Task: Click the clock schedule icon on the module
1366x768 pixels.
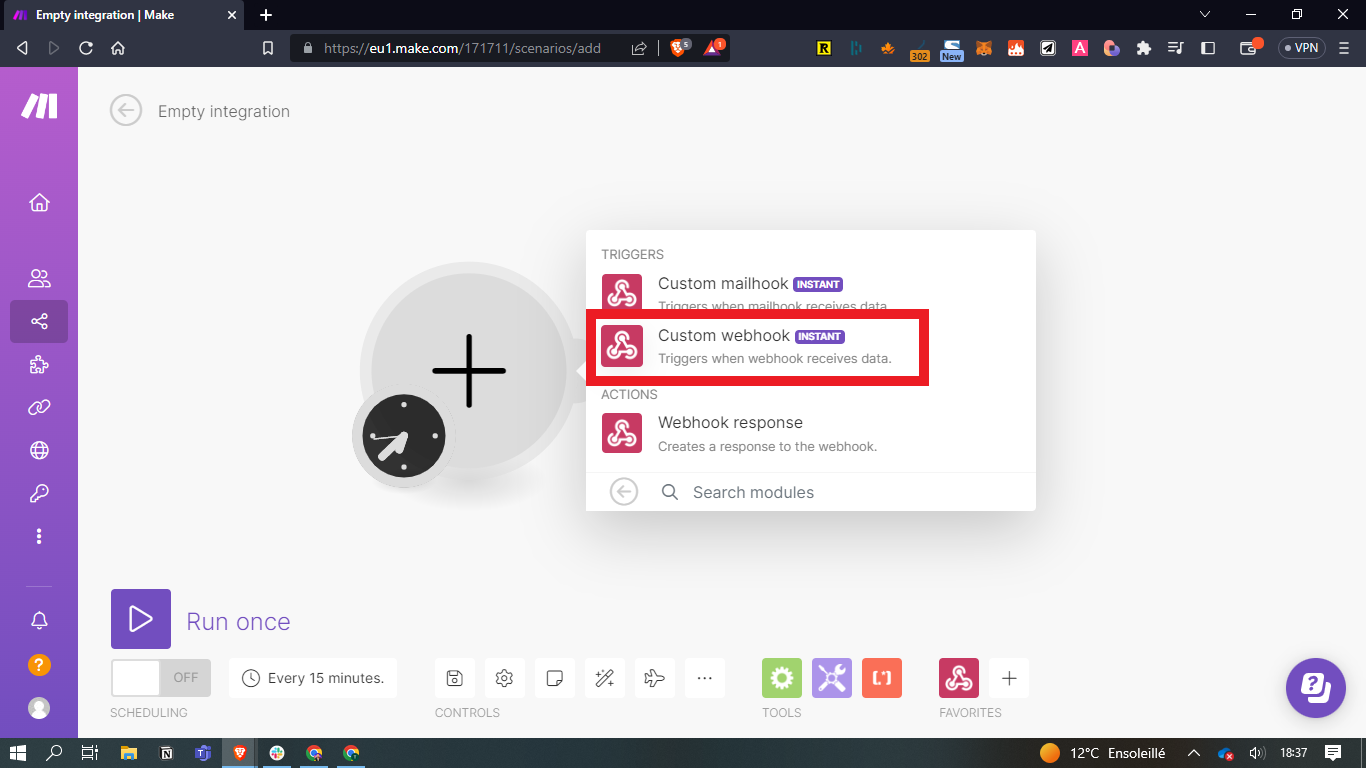Action: coord(404,436)
